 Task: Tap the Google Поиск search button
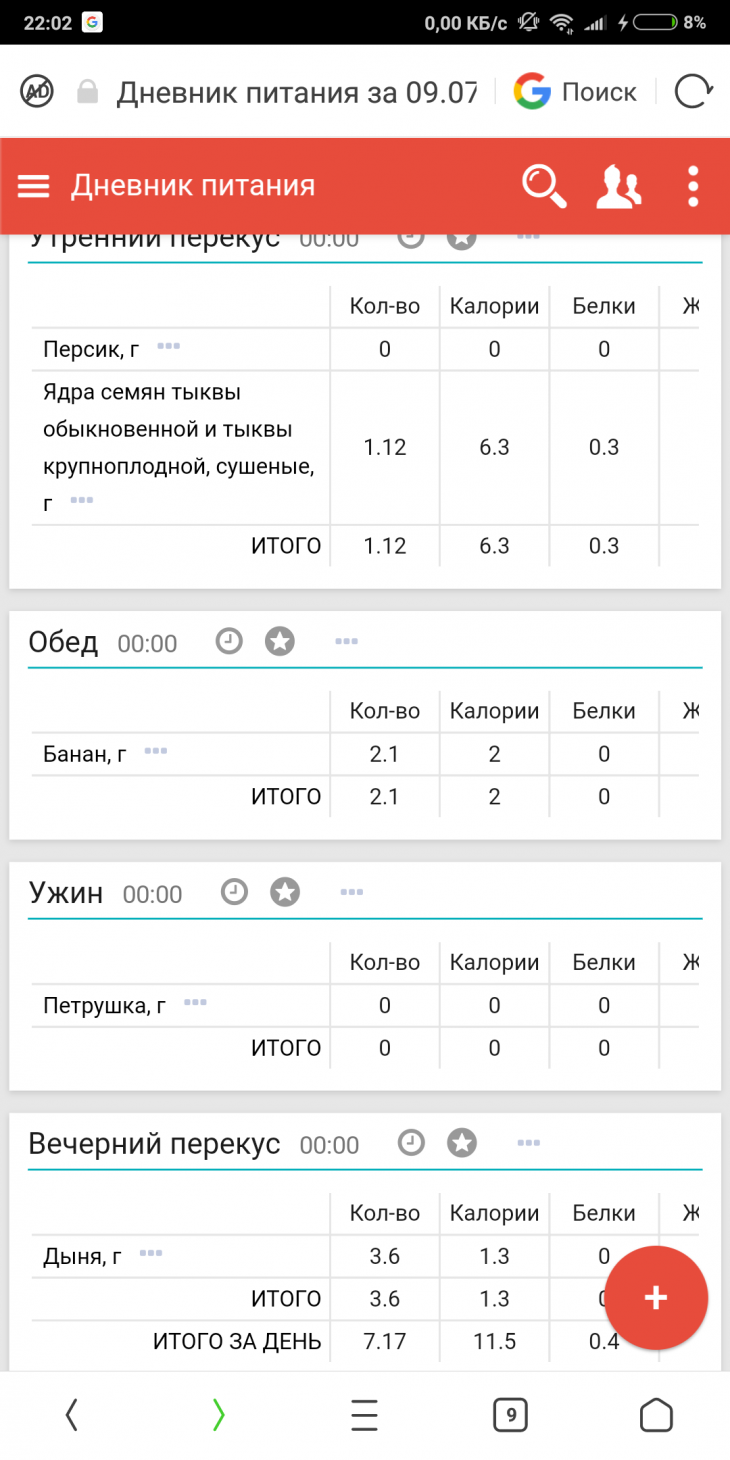pyautogui.click(x=576, y=92)
